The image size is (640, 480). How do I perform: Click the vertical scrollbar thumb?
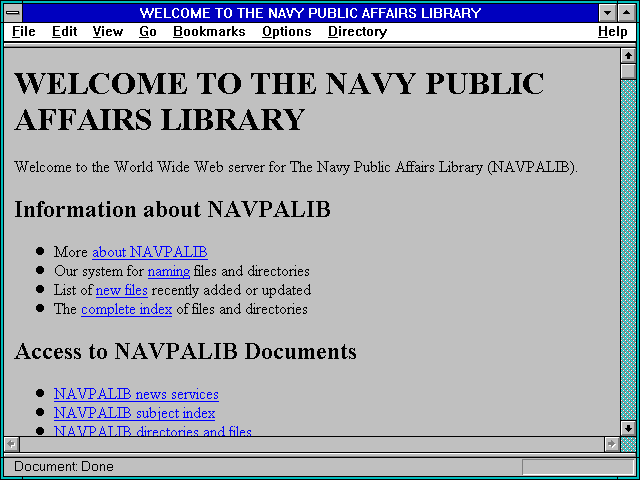(x=628, y=71)
